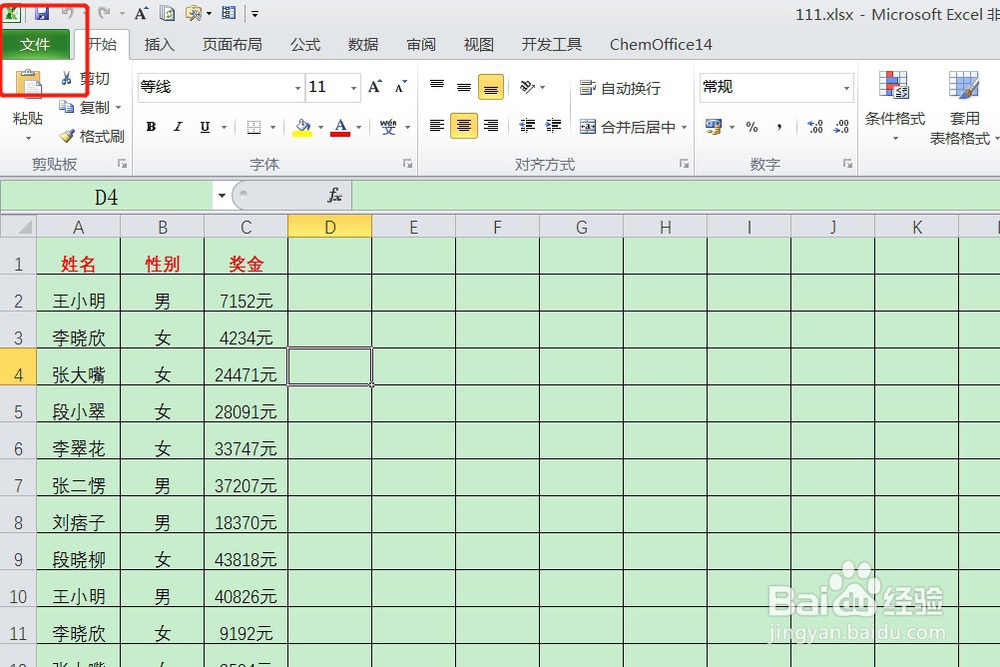Click the accounting number format icon
Viewport: 1000px width, 667px height.
(x=714, y=127)
